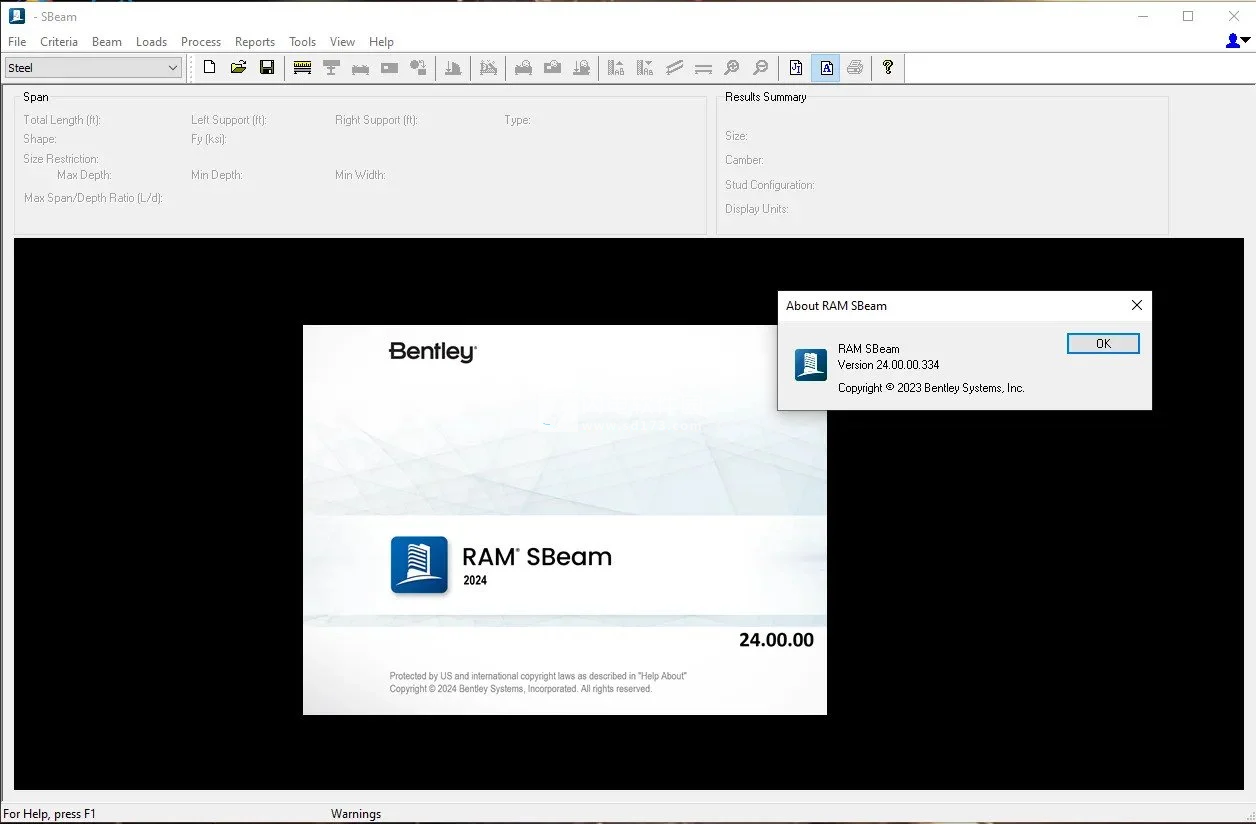
Task: Click the 'Max Span/Depth Ratio (L/d):' label
Action: [93, 198]
